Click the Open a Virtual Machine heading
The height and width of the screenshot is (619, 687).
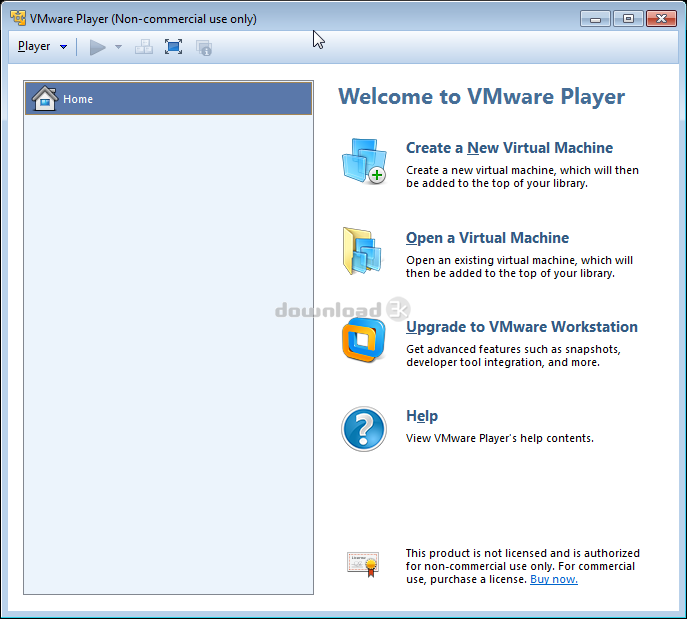[487, 238]
